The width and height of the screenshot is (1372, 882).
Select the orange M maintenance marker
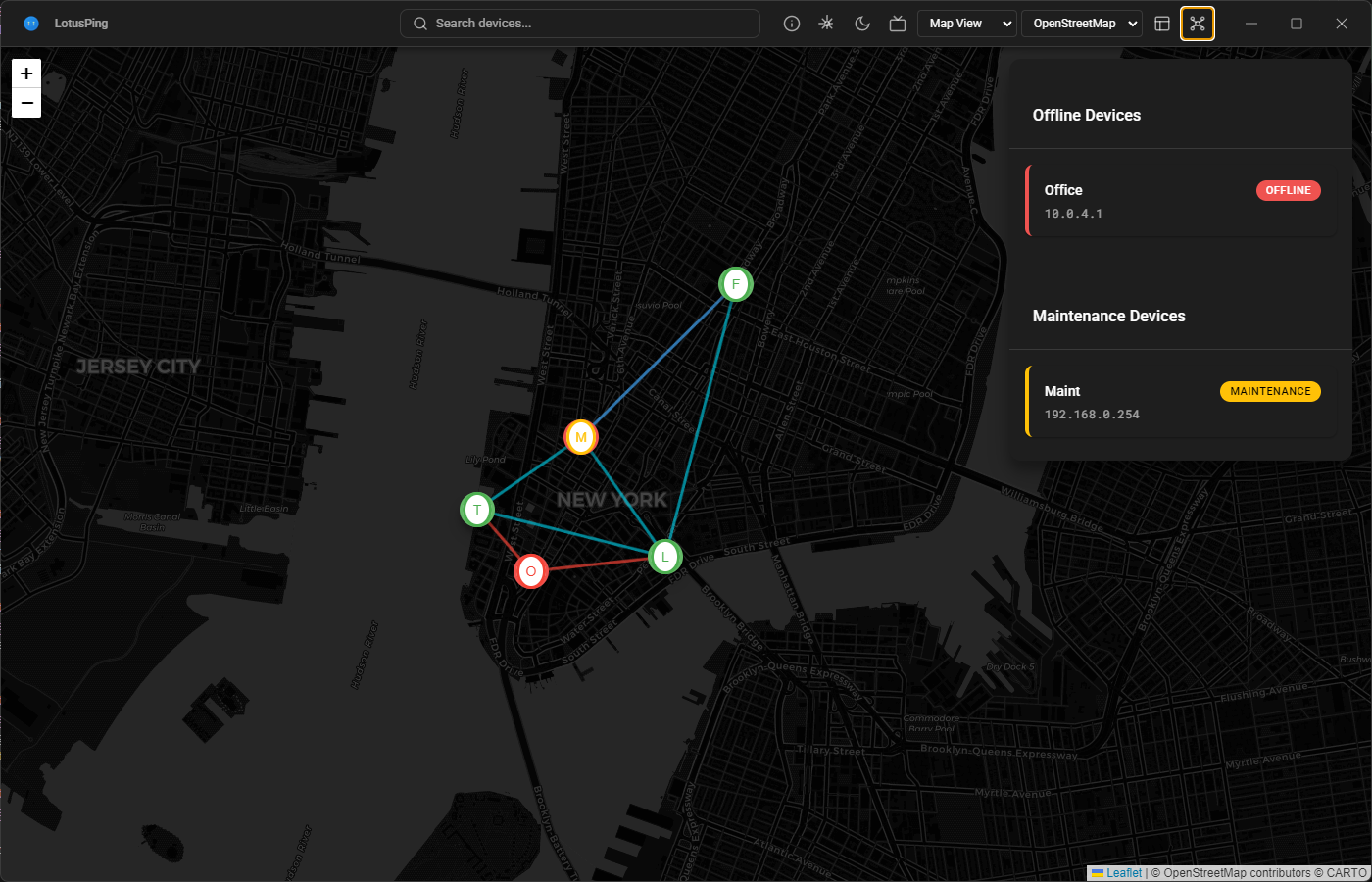[x=581, y=437]
